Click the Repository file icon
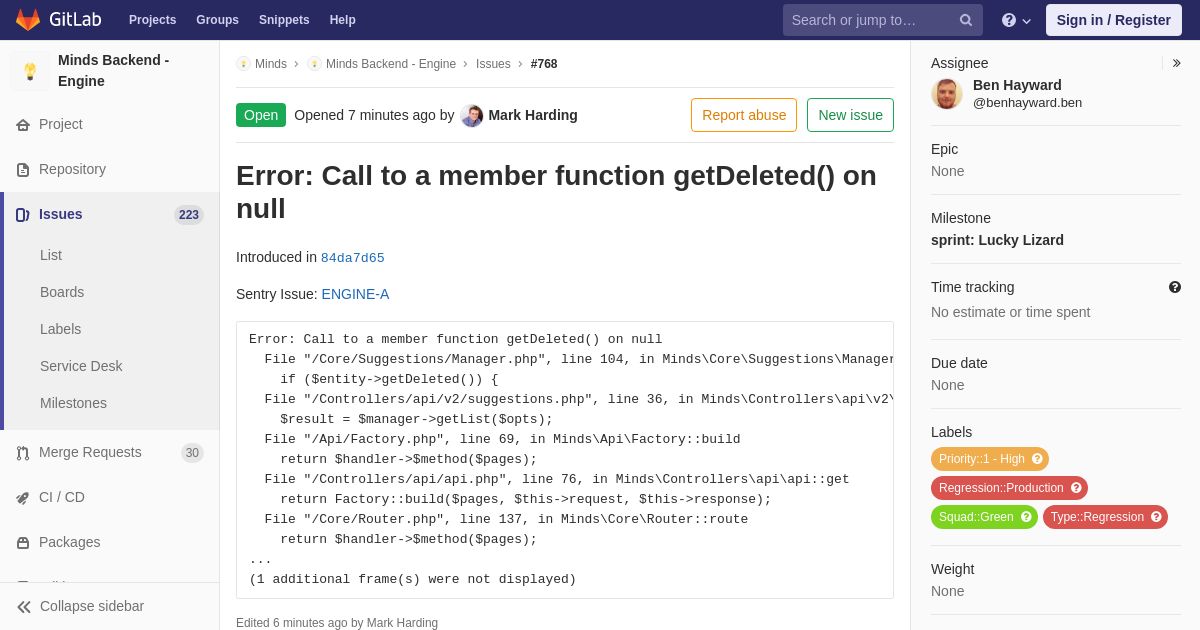1200x630 pixels. coord(23,170)
